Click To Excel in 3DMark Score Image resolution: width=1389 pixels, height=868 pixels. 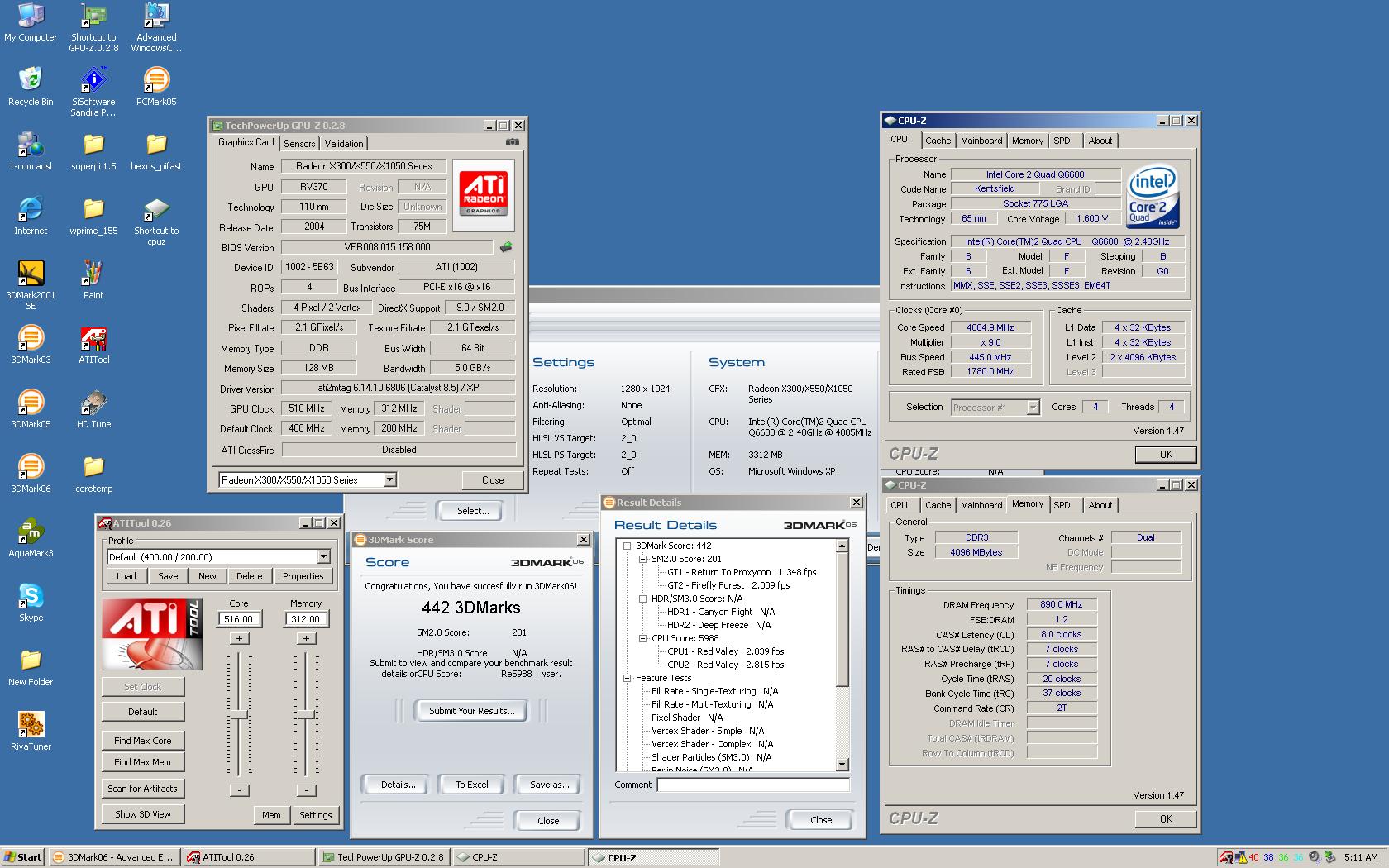(x=472, y=785)
